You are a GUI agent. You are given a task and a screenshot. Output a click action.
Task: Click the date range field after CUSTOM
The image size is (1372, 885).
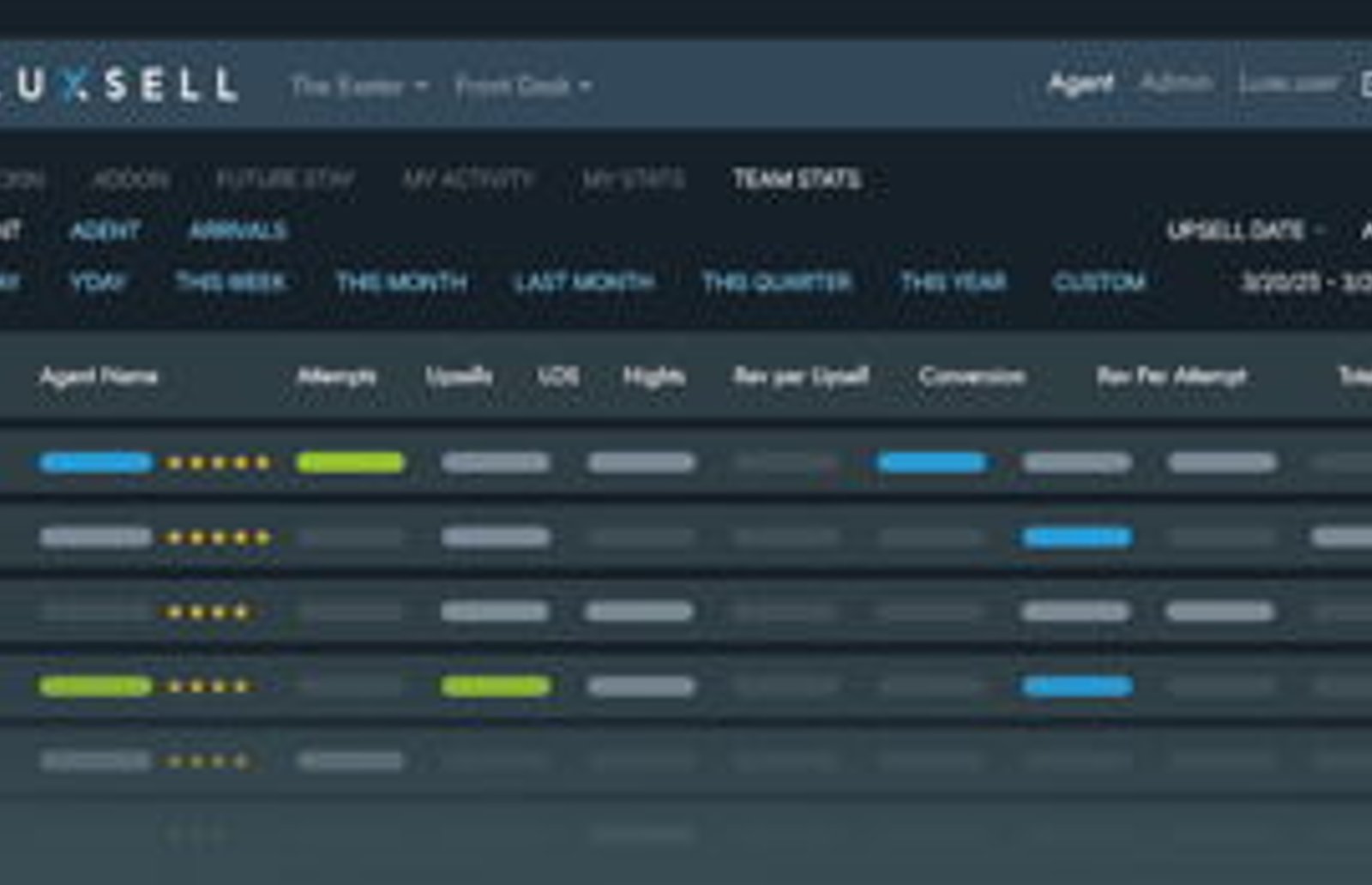[1306, 282]
